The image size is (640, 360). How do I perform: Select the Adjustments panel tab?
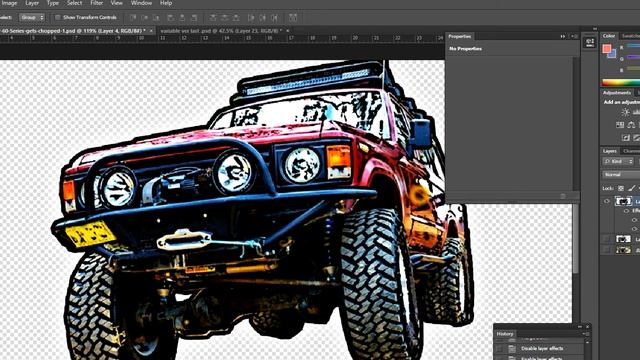pos(616,93)
